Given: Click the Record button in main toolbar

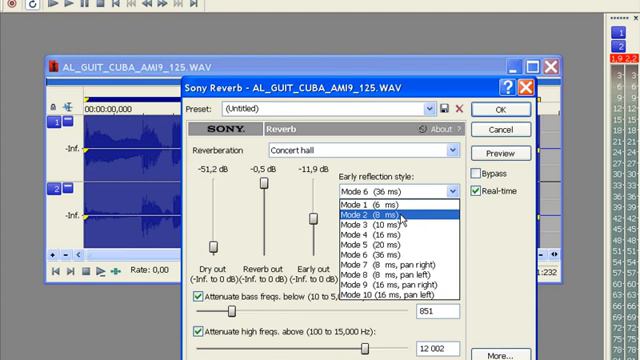Looking at the screenshot, I should click(x=12, y=4).
